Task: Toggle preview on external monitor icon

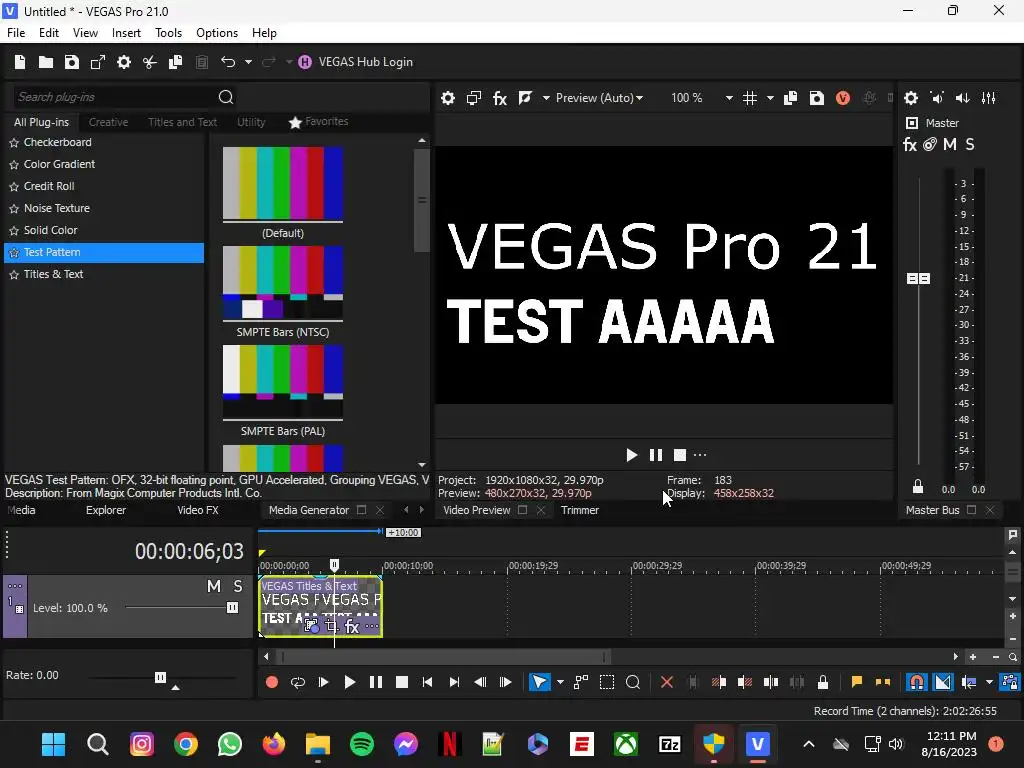Action: pos(473,98)
